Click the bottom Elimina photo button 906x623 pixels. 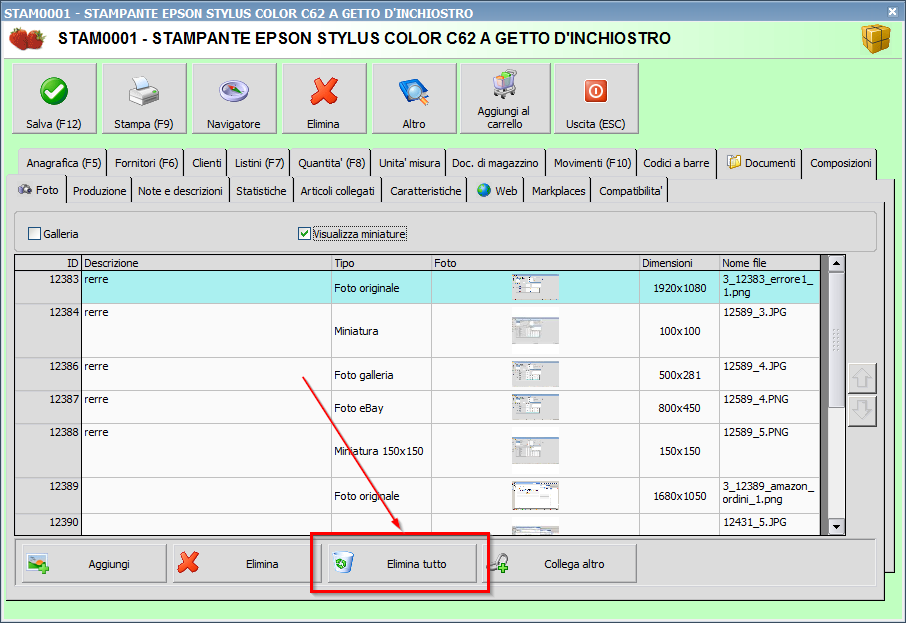tap(247, 563)
